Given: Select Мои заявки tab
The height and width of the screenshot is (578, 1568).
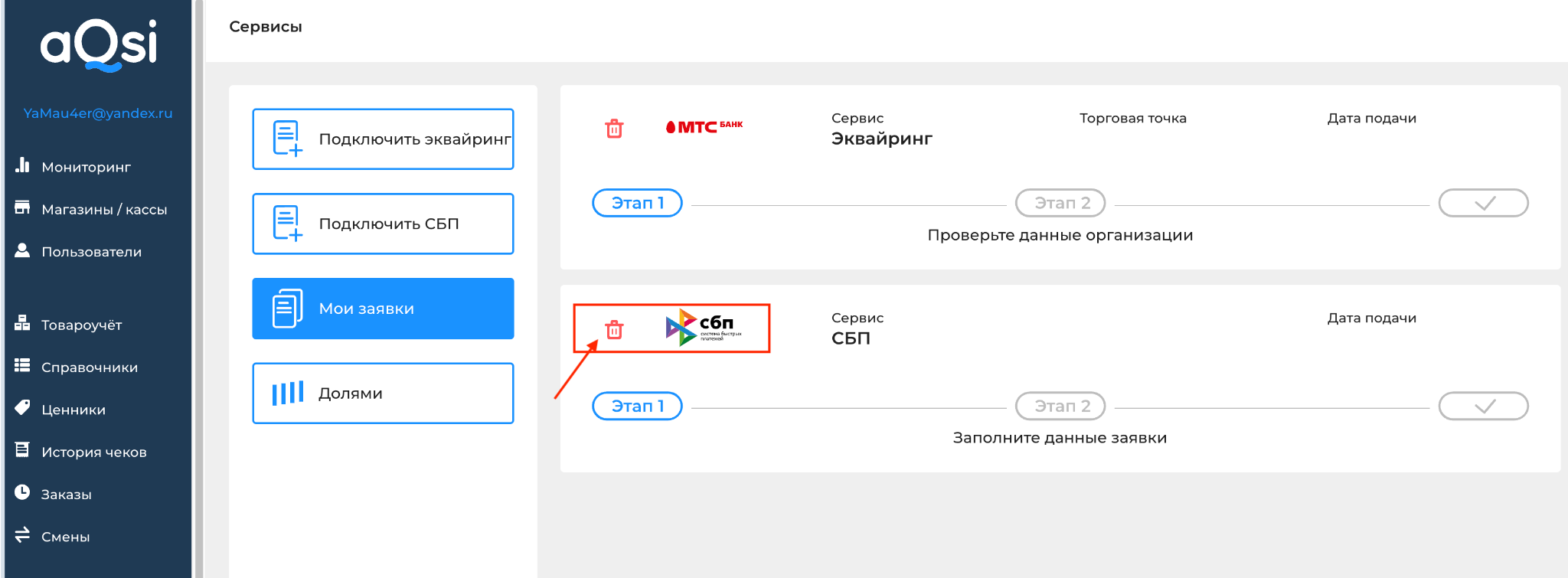Looking at the screenshot, I should tap(383, 309).
